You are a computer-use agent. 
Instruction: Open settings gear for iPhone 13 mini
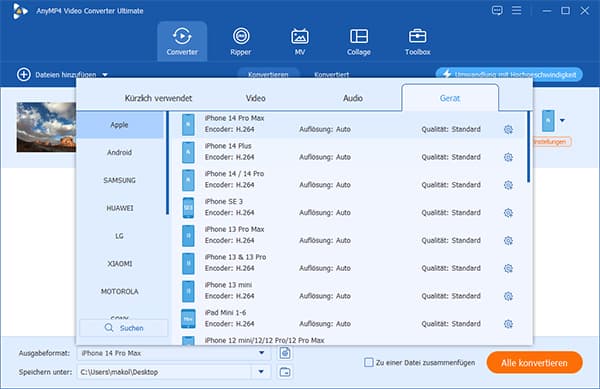click(x=508, y=296)
